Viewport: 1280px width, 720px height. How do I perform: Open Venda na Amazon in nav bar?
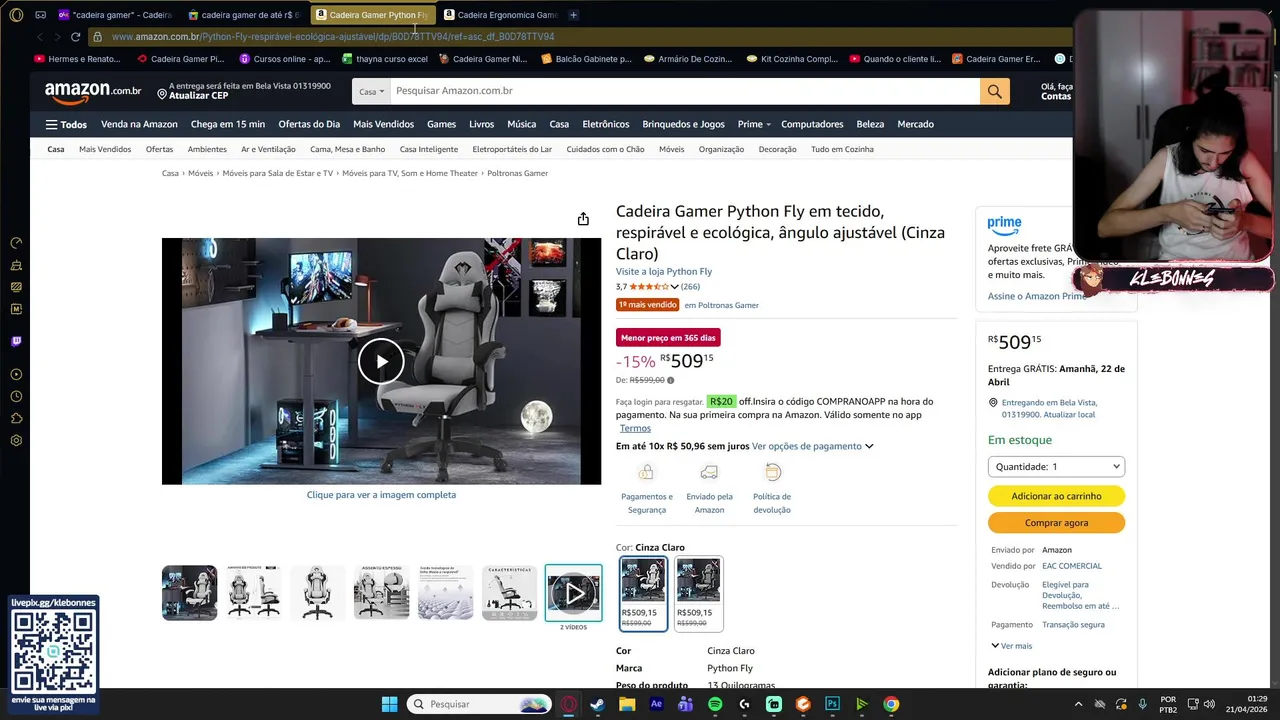coord(139,124)
